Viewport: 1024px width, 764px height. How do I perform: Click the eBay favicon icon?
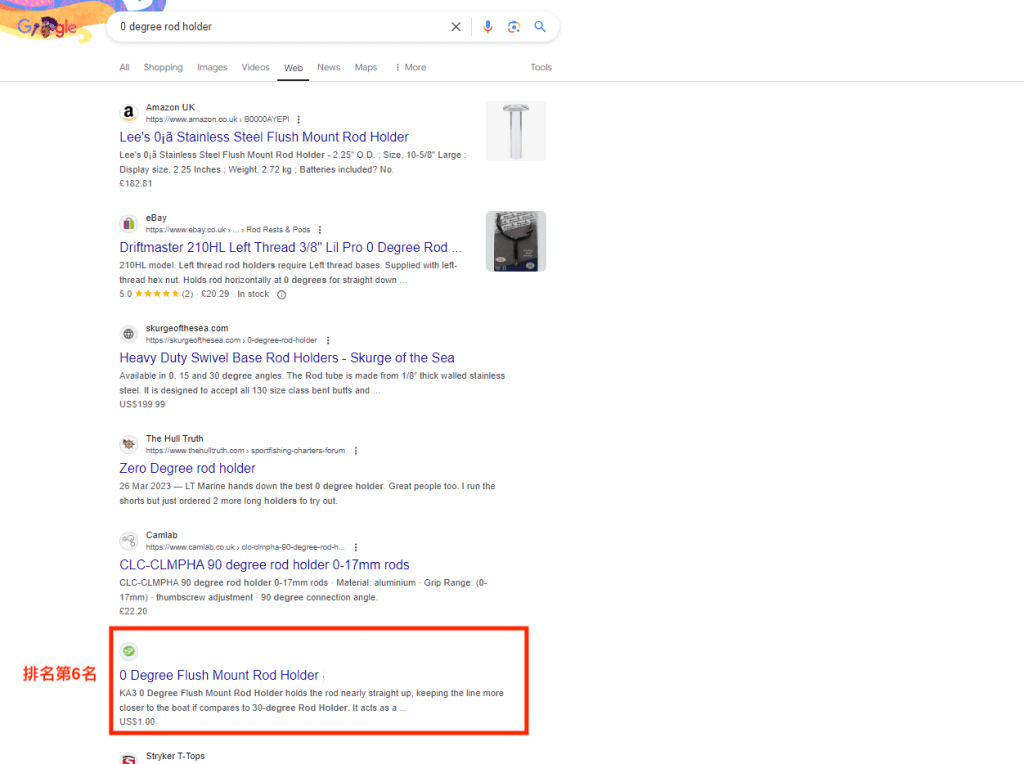click(129, 223)
